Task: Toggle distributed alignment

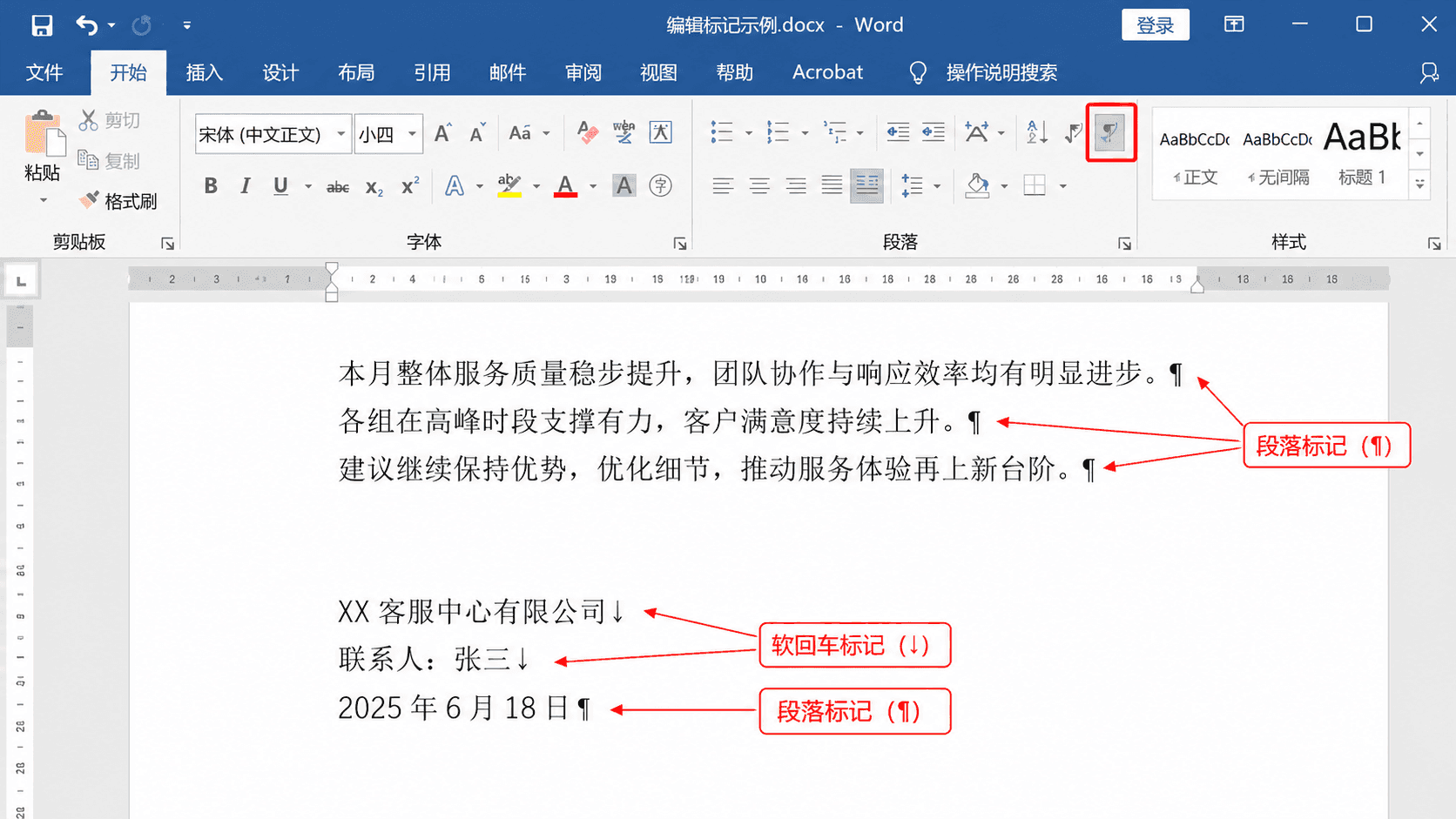Action: pos(867,185)
